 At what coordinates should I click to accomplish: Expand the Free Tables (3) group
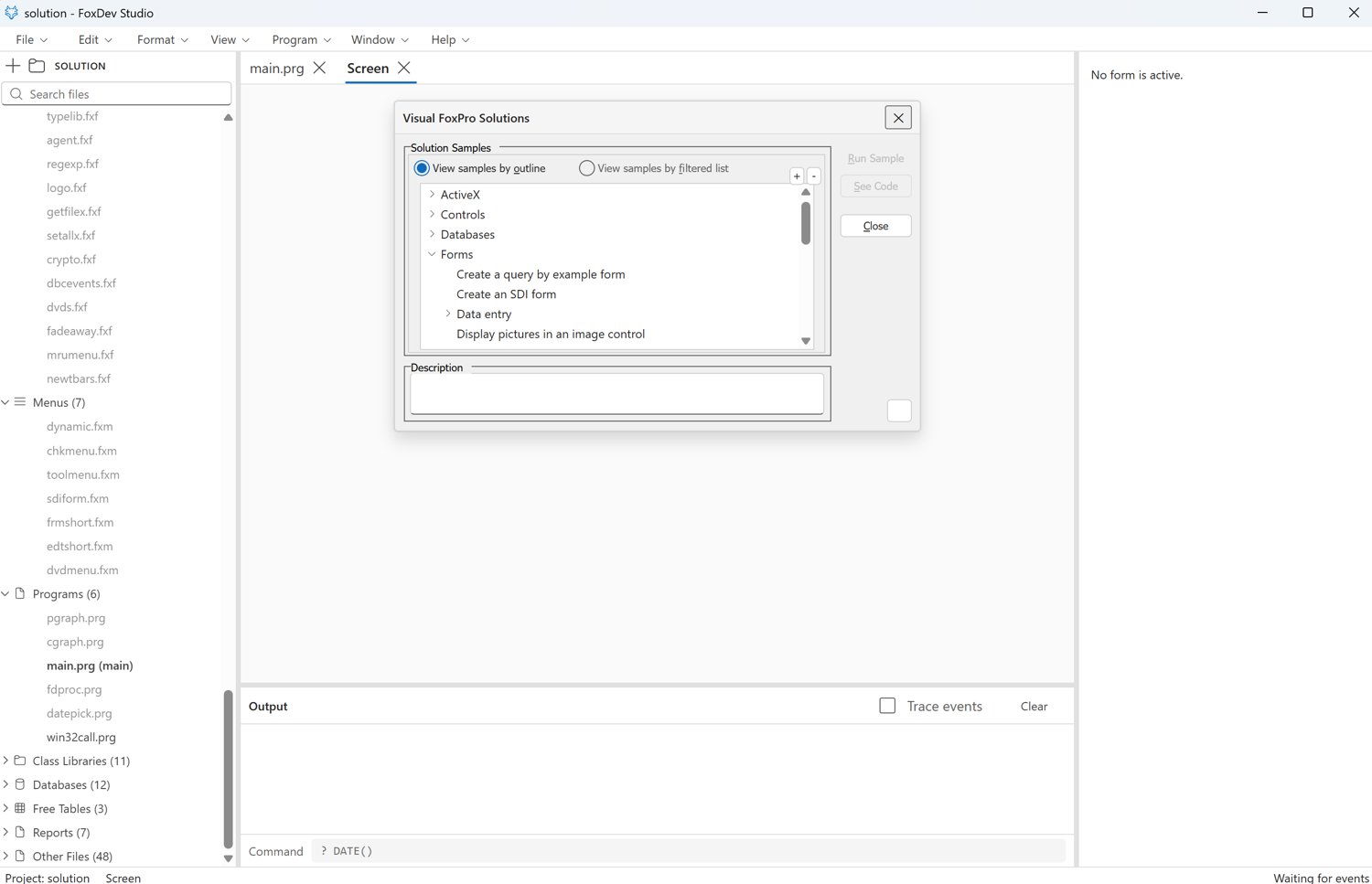(x=5, y=808)
